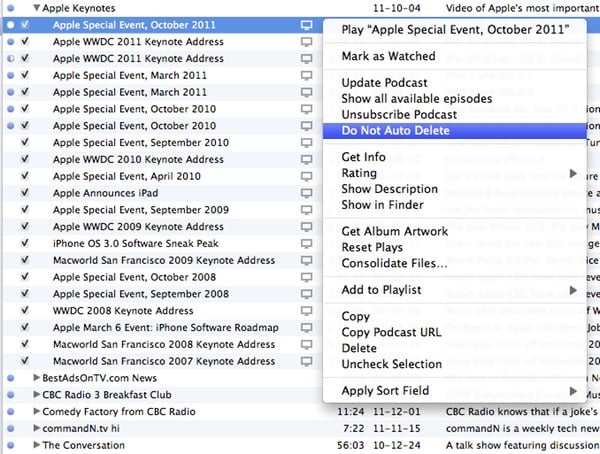Expand The Conversation podcast
The width and height of the screenshot is (600, 454).
(x=37, y=445)
